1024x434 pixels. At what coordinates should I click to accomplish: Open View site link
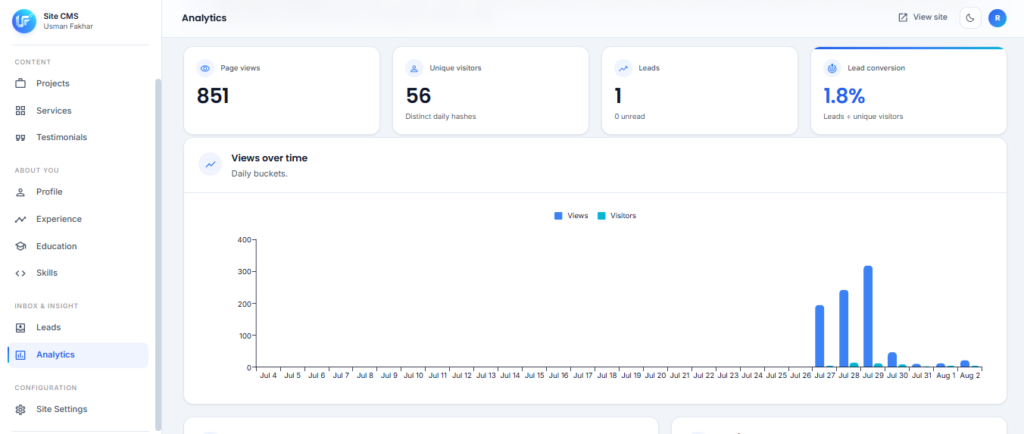(923, 18)
